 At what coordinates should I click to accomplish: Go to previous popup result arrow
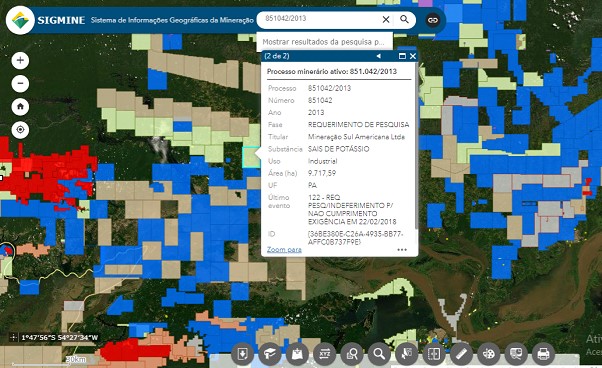[379, 56]
